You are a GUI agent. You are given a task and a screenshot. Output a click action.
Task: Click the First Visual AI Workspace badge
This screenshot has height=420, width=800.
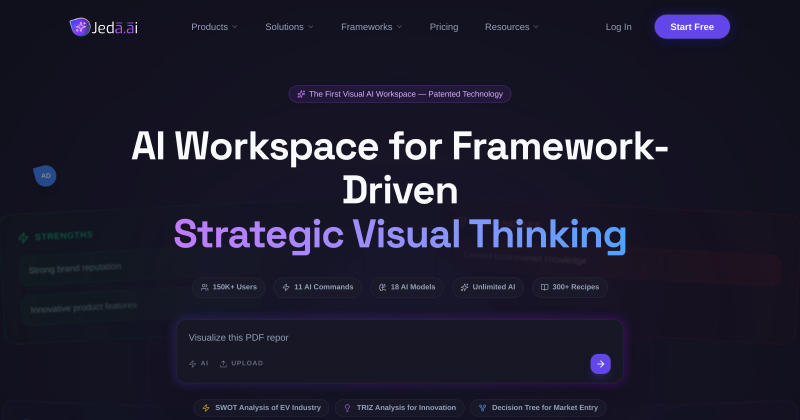pos(400,94)
